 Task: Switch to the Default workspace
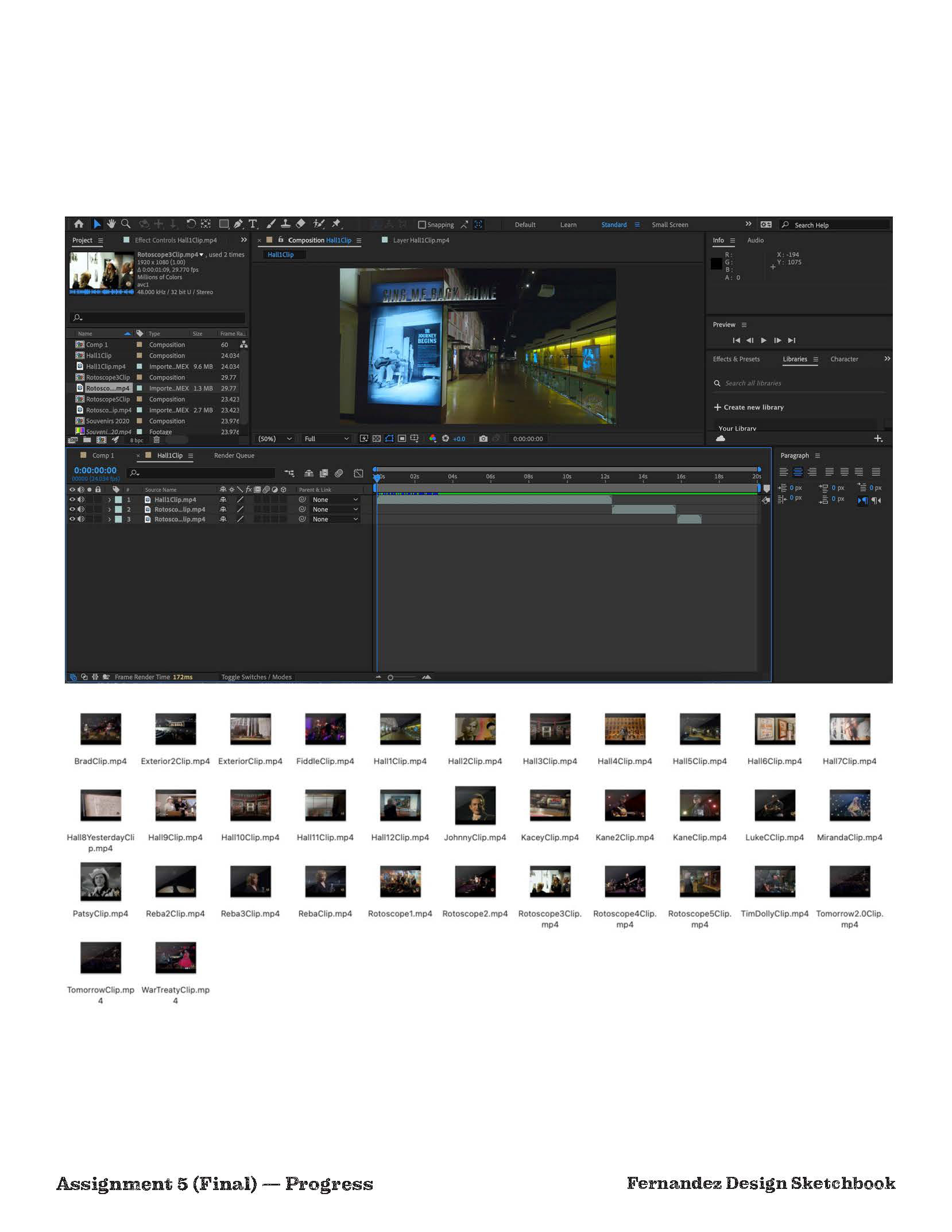(x=525, y=225)
